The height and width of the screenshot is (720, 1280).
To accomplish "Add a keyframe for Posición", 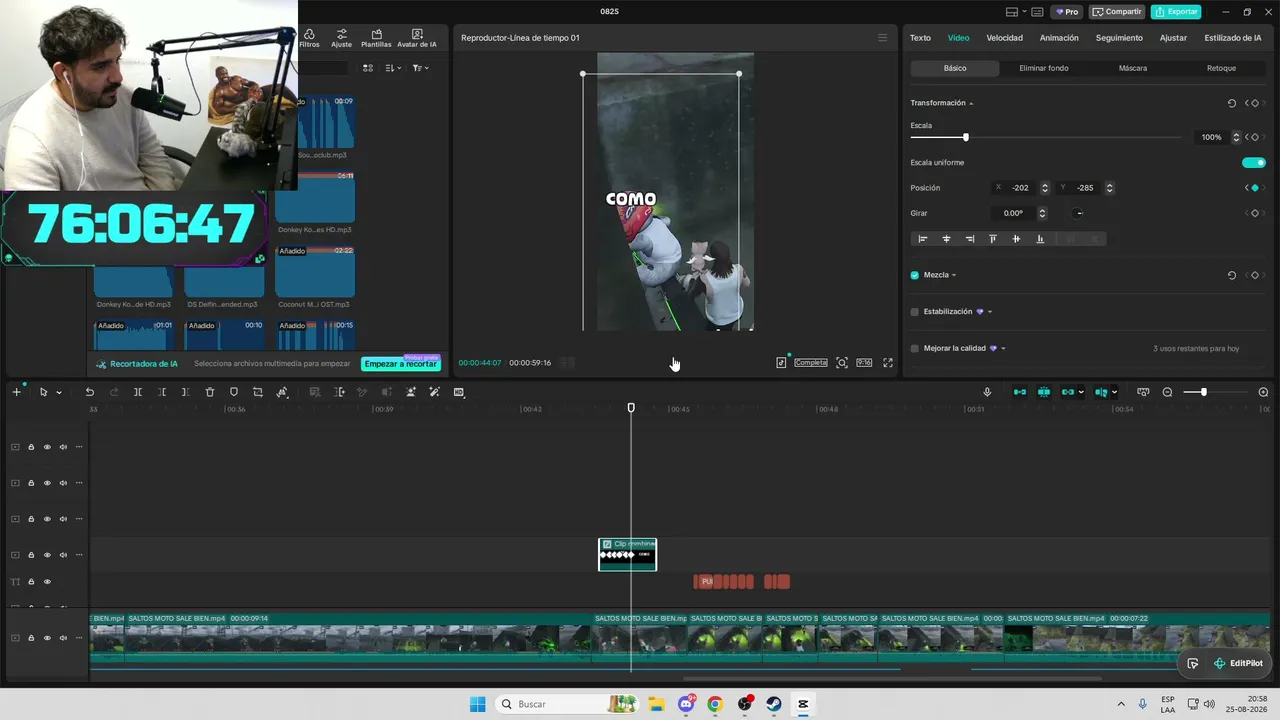I will pyautogui.click(x=1255, y=188).
